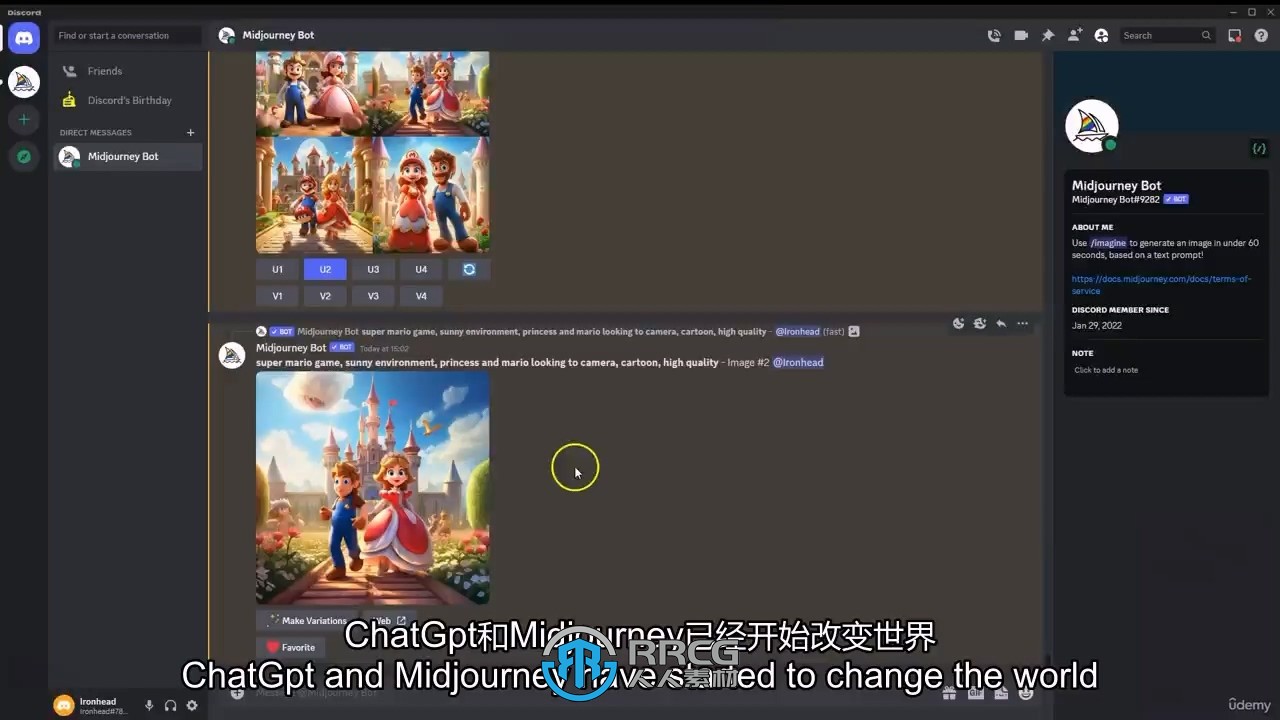Create variations with V2 button
This screenshot has height=720, width=1280.
tap(325, 296)
